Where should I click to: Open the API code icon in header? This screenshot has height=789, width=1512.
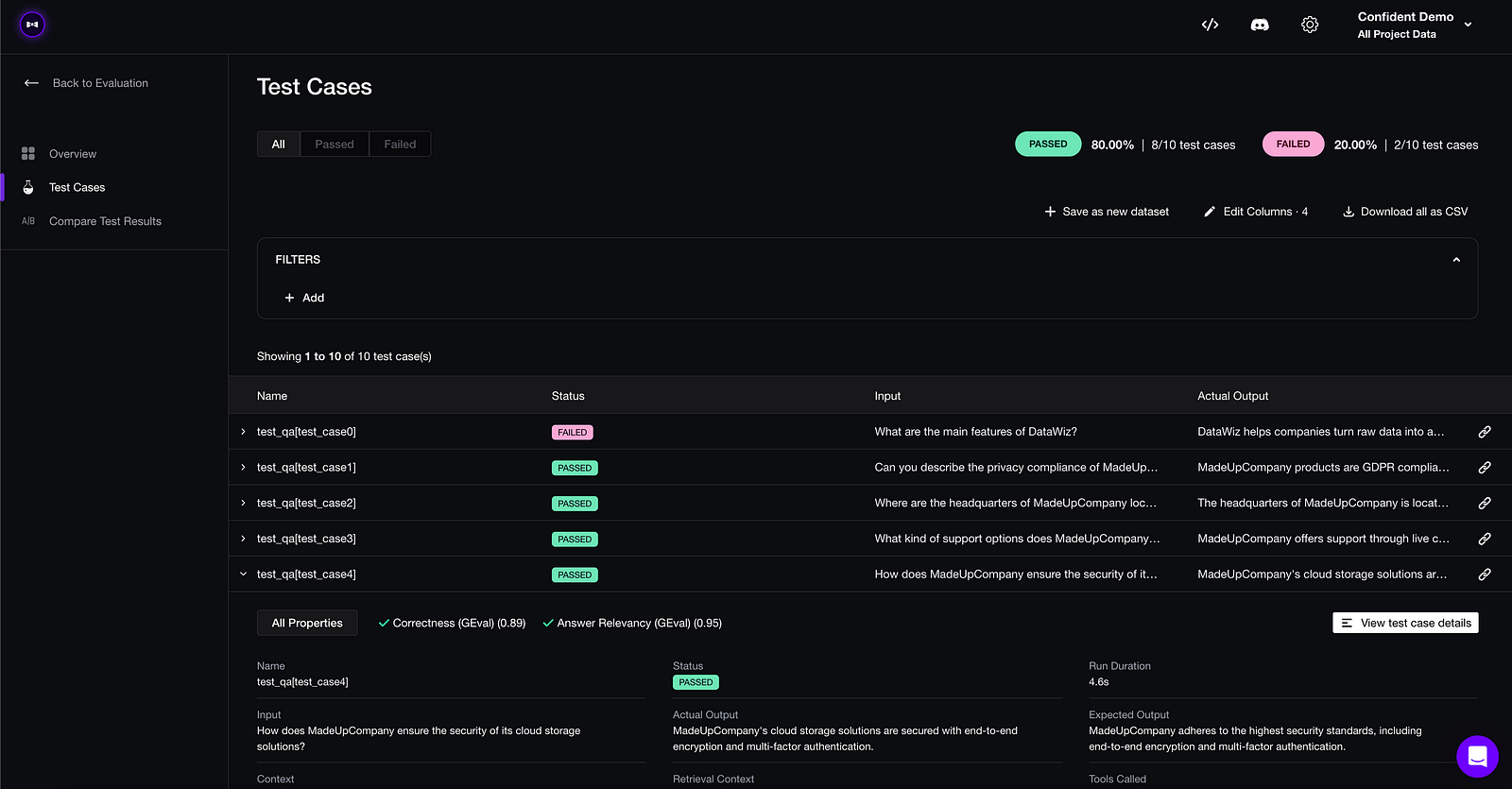click(x=1210, y=25)
